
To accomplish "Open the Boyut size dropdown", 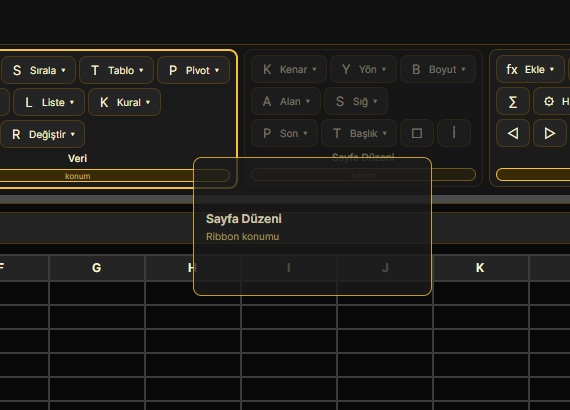I will tap(438, 69).
